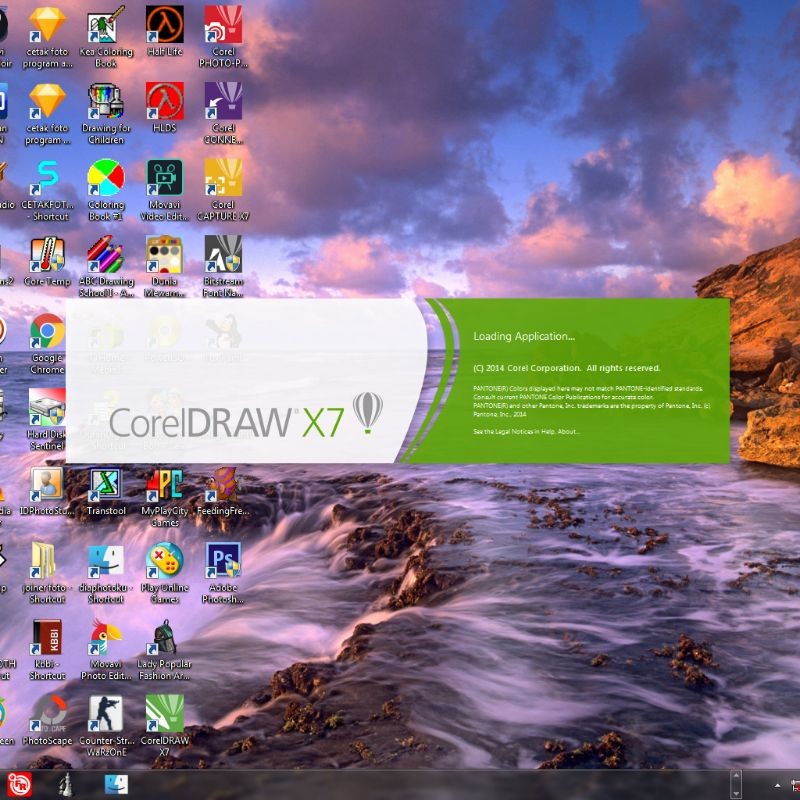Image resolution: width=800 pixels, height=800 pixels.
Task: Select the joiner foto - Shortcut folder
Action: 47,572
